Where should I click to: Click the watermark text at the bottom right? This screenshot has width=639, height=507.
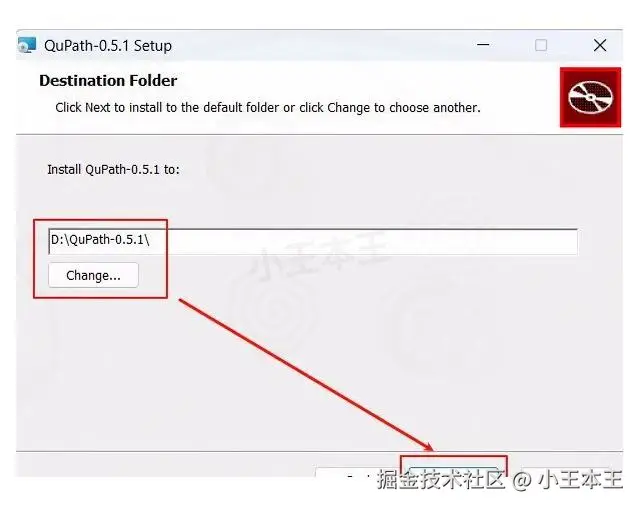[x=499, y=479]
